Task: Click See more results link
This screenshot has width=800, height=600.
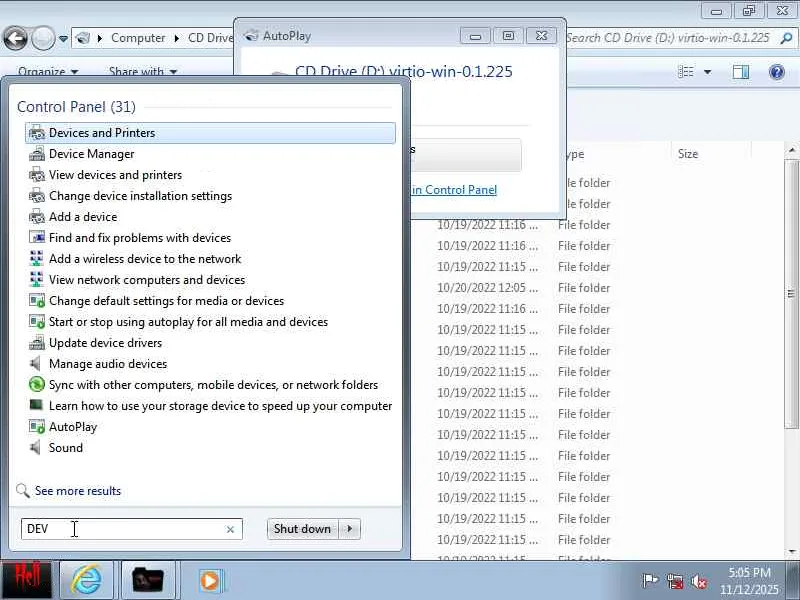Action: coord(78,491)
